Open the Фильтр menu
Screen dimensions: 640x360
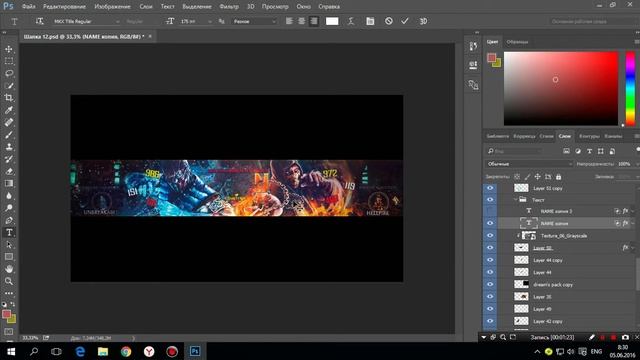pos(229,7)
